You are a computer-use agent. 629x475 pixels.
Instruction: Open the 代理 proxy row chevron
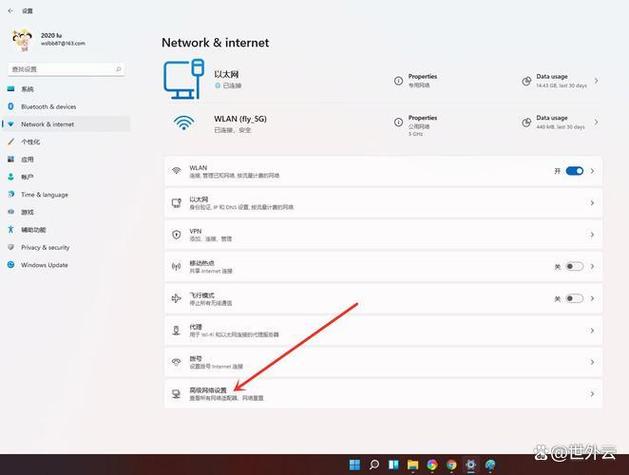(x=592, y=330)
